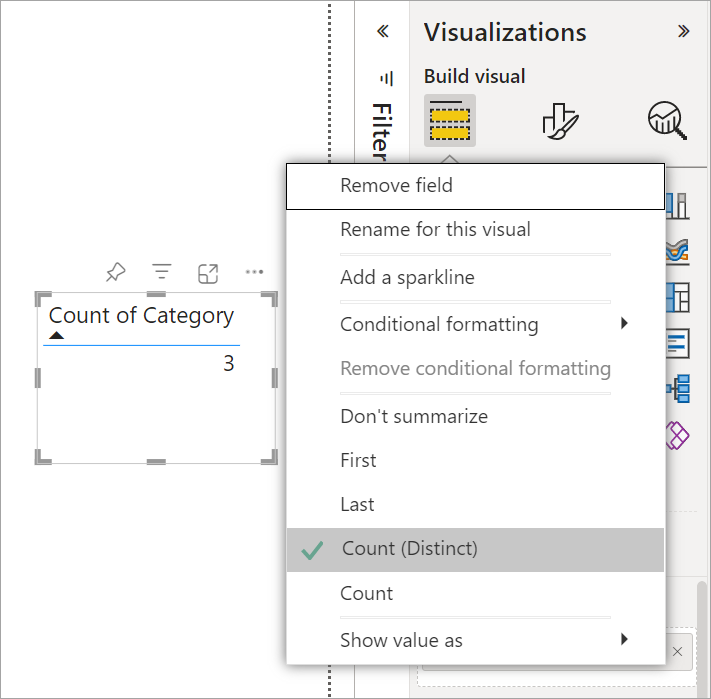711x699 pixels.
Task: Pin the visual using pin icon
Action: [115, 272]
